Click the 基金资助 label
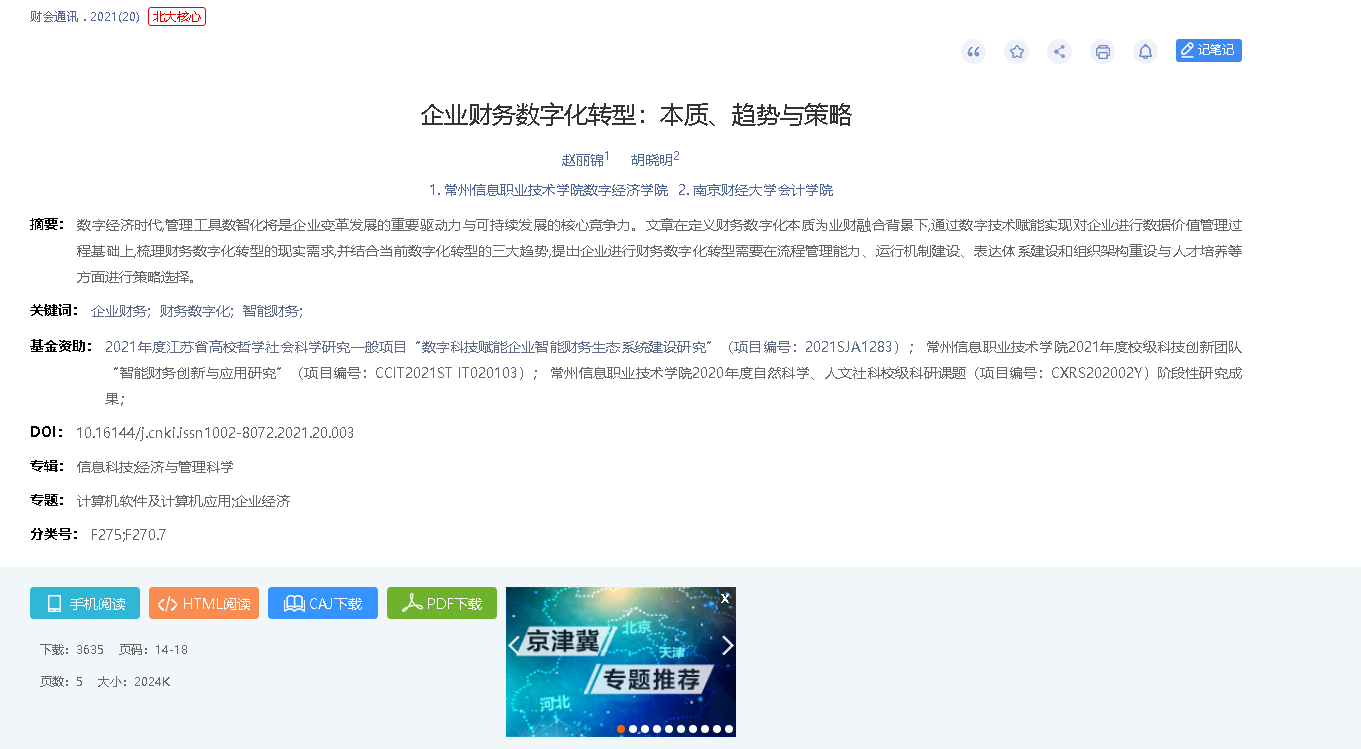The width and height of the screenshot is (1361, 749). click(x=62, y=347)
